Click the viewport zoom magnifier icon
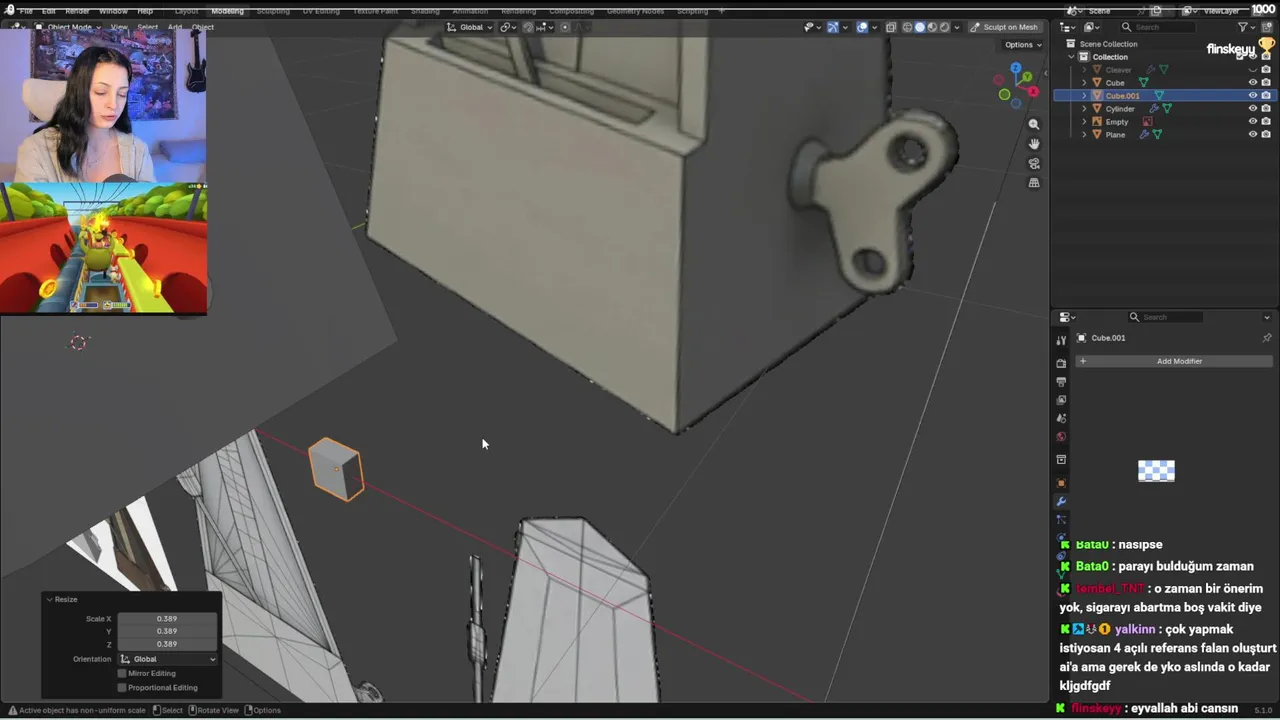This screenshot has width=1280, height=720. click(1034, 125)
